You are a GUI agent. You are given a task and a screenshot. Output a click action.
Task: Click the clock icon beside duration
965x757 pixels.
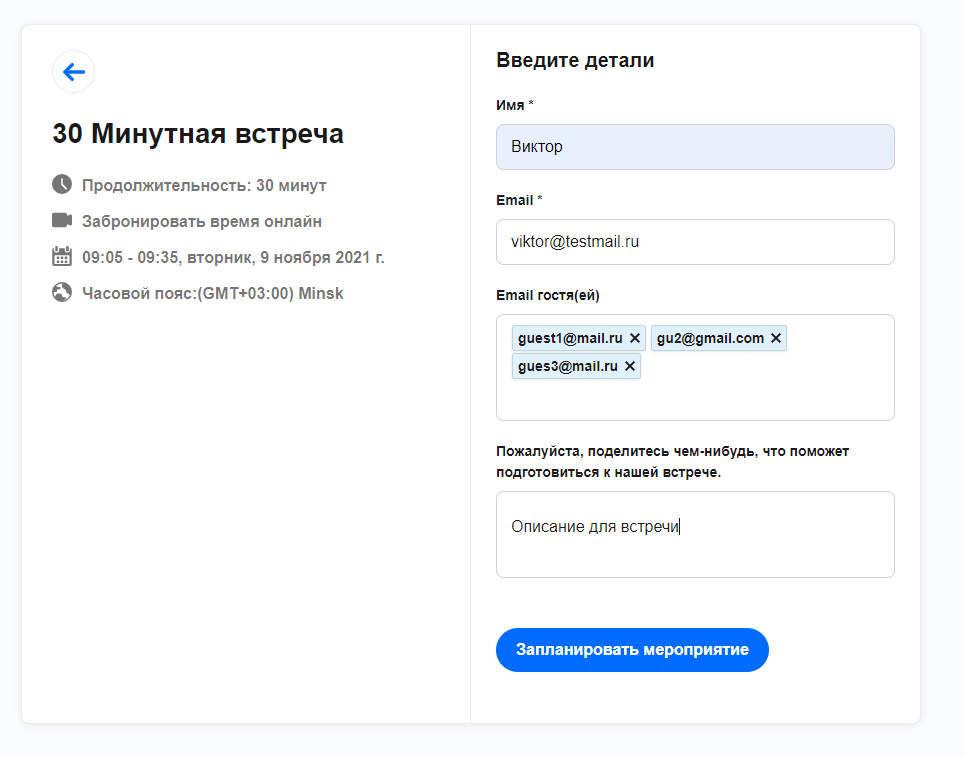62,185
